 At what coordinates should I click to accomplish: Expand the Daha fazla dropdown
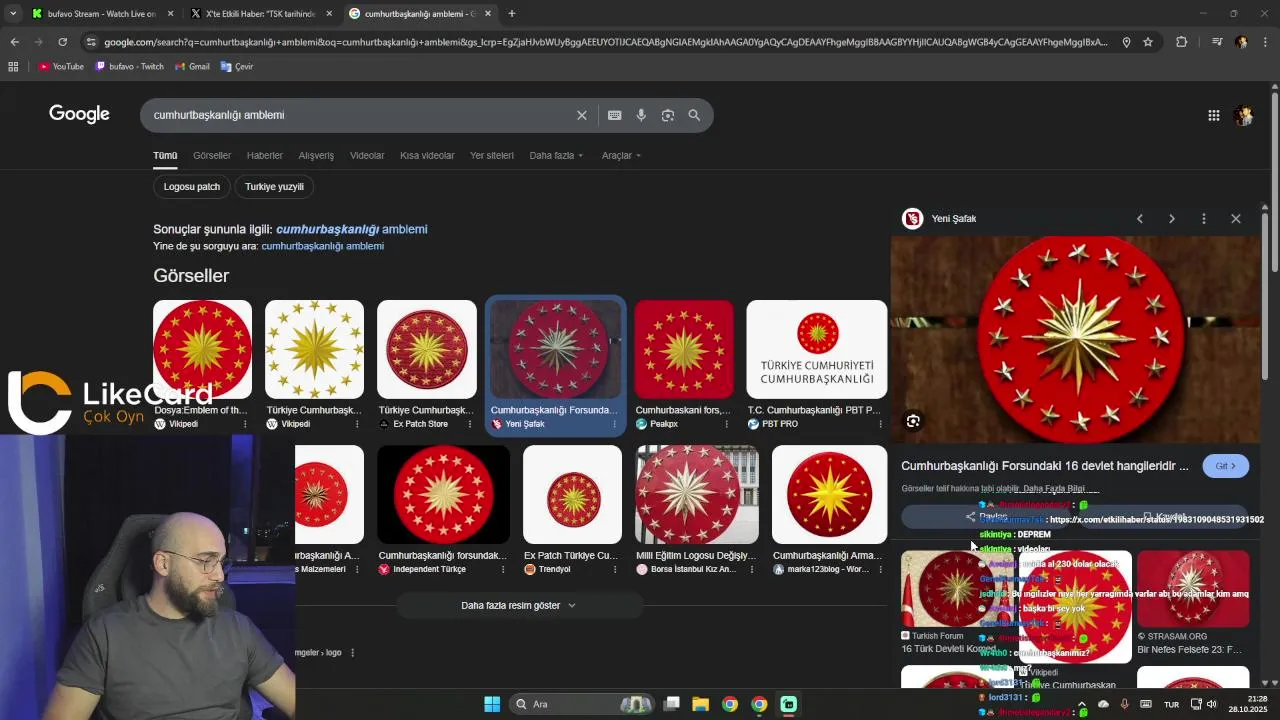(556, 155)
